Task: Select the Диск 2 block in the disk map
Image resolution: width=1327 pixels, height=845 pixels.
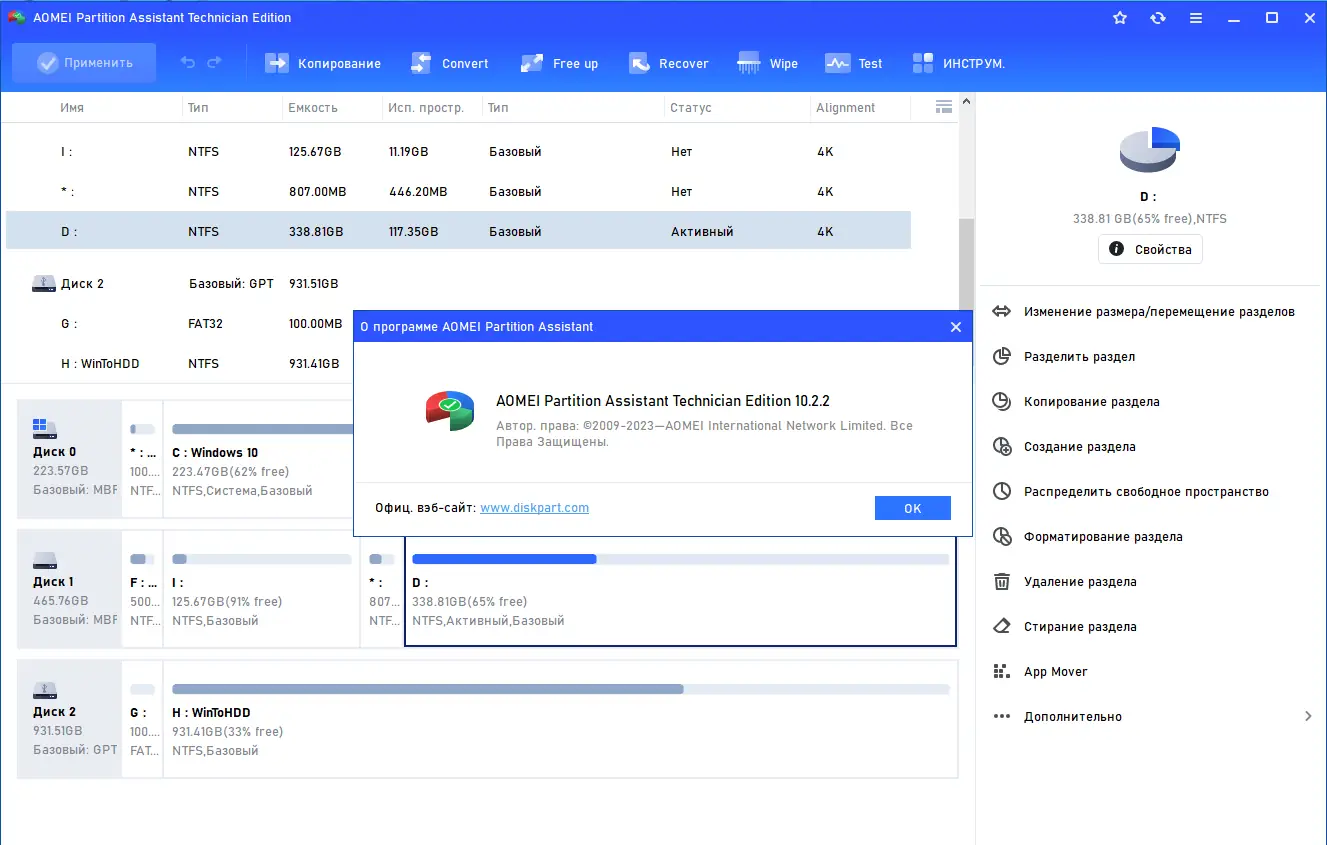Action: (69, 719)
